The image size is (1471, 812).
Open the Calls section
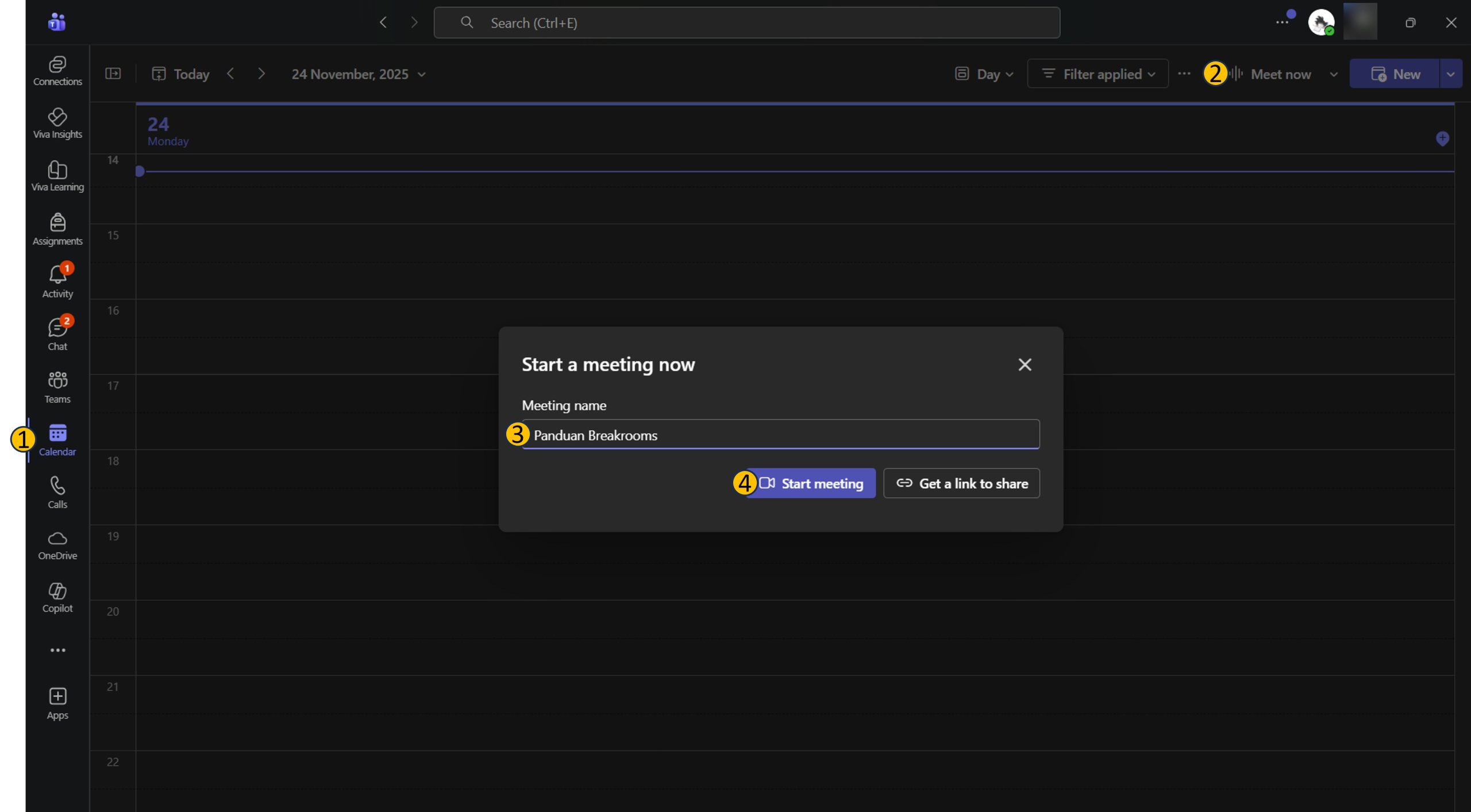57,492
